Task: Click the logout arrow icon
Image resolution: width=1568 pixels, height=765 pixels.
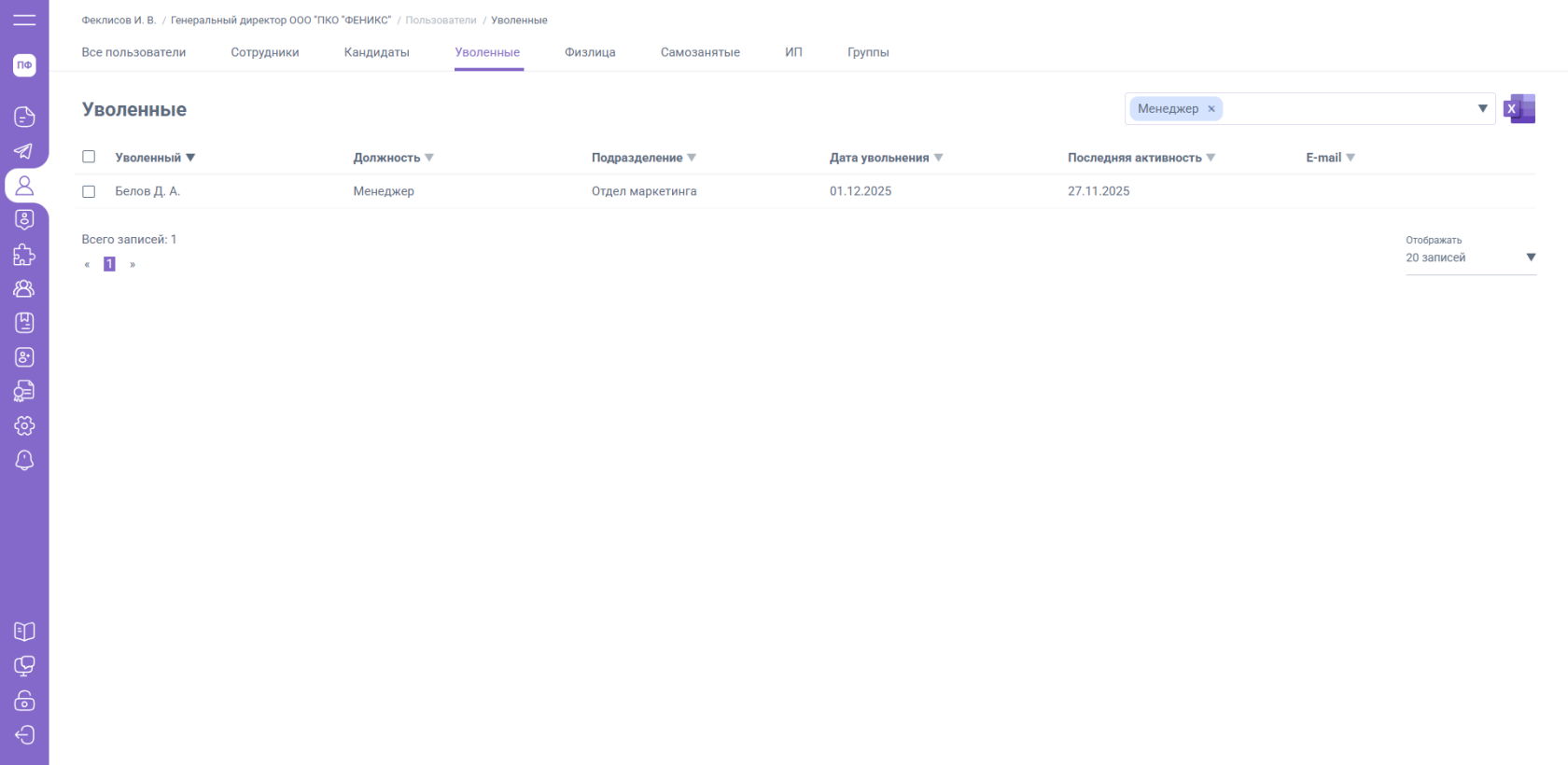Action: (24, 735)
